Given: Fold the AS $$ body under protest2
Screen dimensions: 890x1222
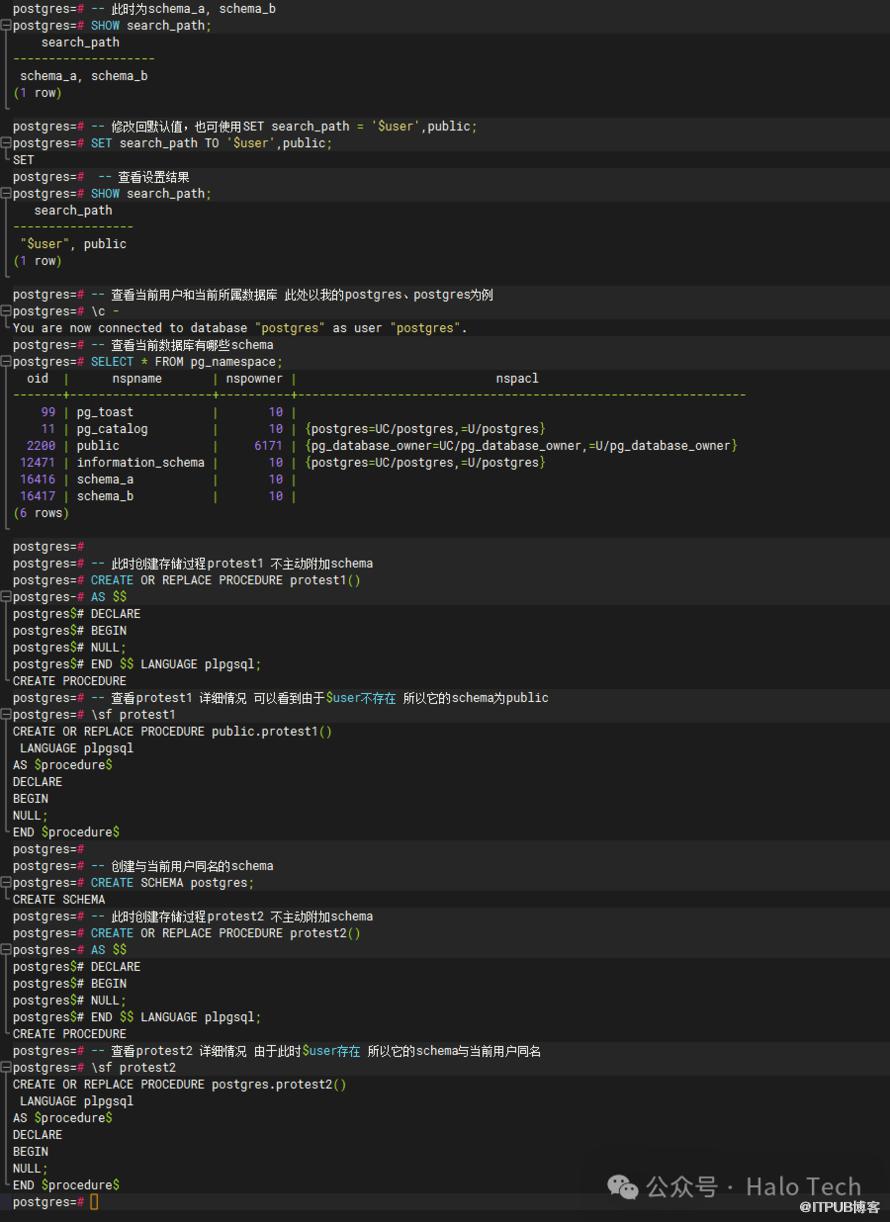Looking at the screenshot, I should click(5, 950).
